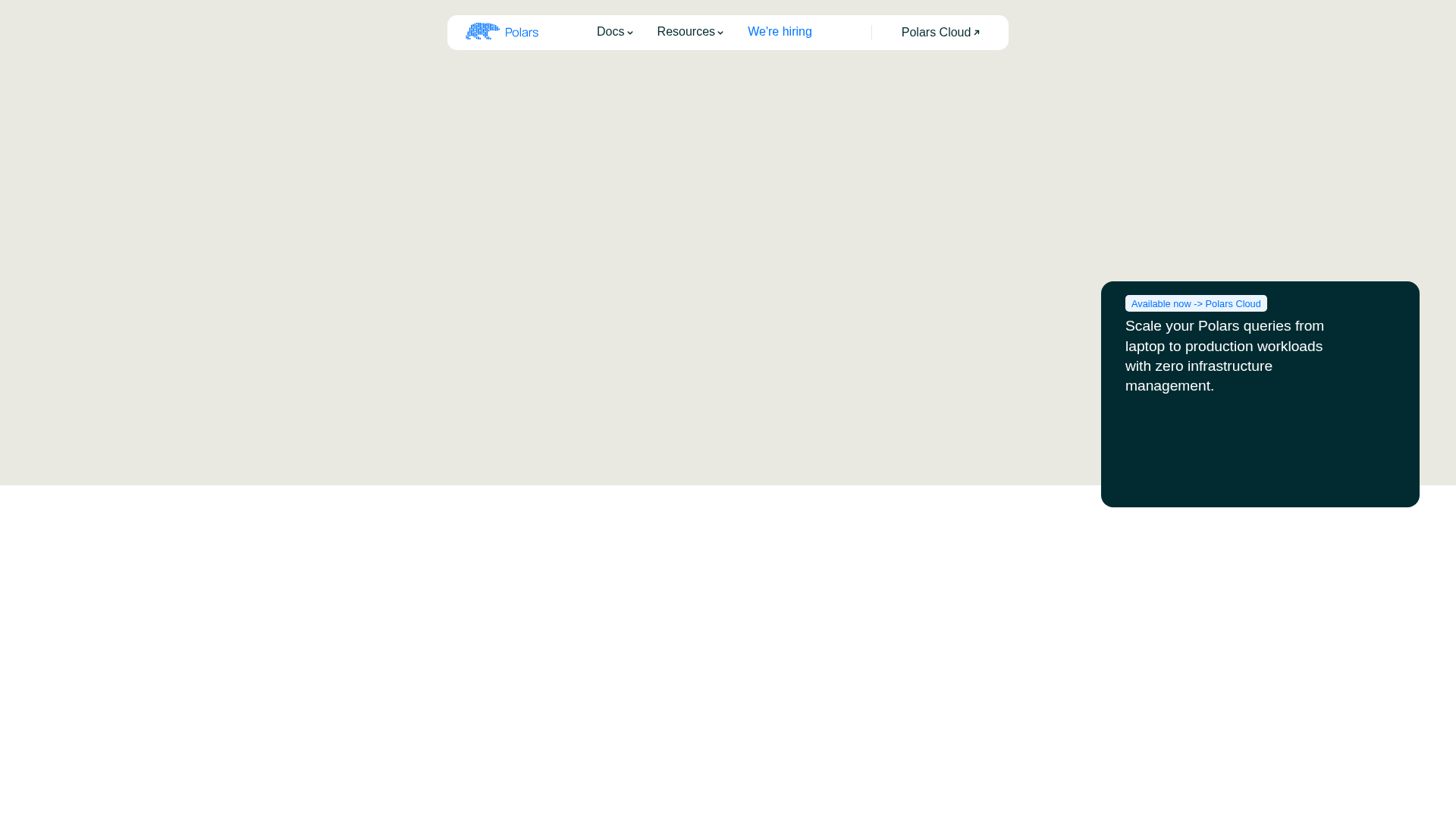The width and height of the screenshot is (1456, 819).
Task: Select Resources in the navigation menu
Action: tap(686, 32)
